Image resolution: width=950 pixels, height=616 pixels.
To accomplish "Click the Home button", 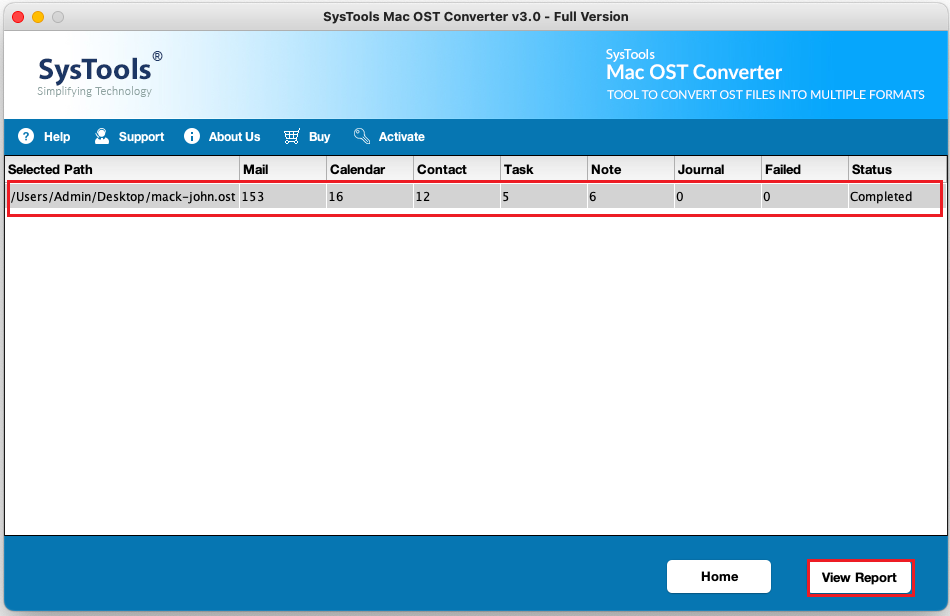I will pos(719,577).
